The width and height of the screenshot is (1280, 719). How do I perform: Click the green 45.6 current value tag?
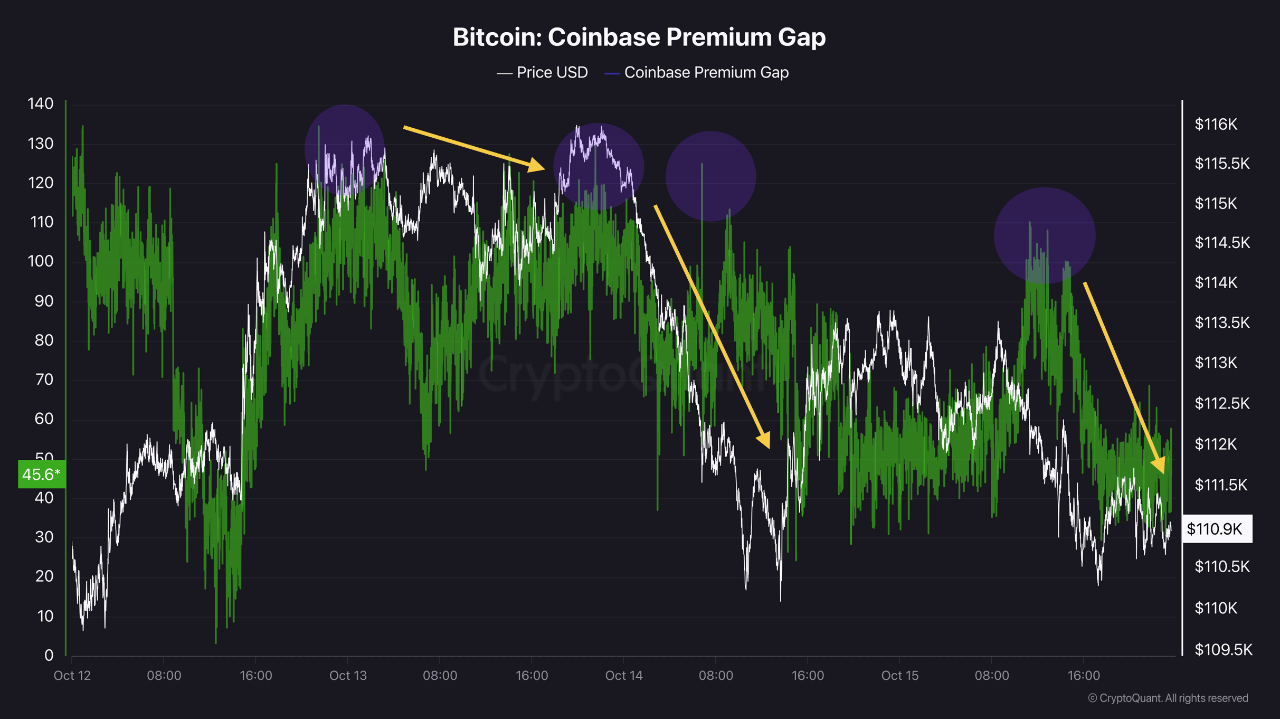(41, 475)
